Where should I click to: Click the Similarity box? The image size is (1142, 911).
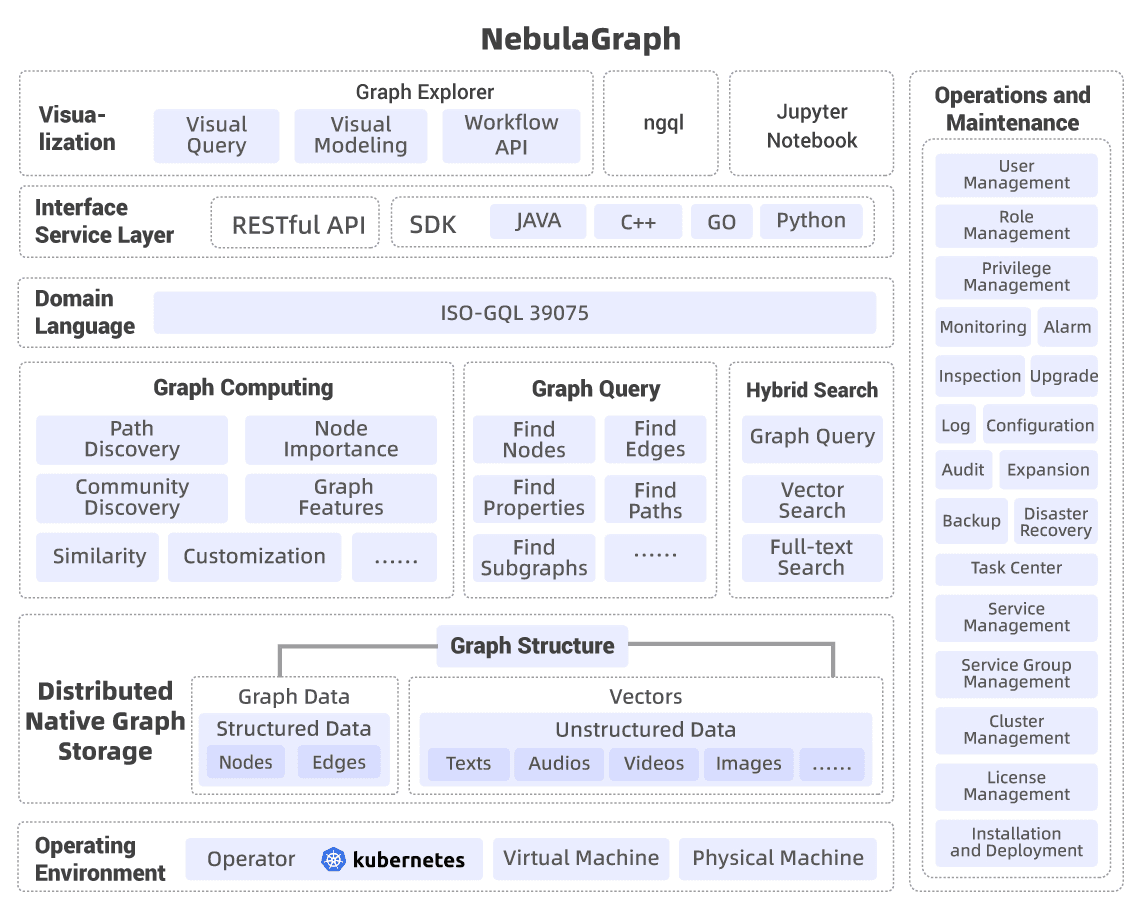pyautogui.click(x=98, y=556)
